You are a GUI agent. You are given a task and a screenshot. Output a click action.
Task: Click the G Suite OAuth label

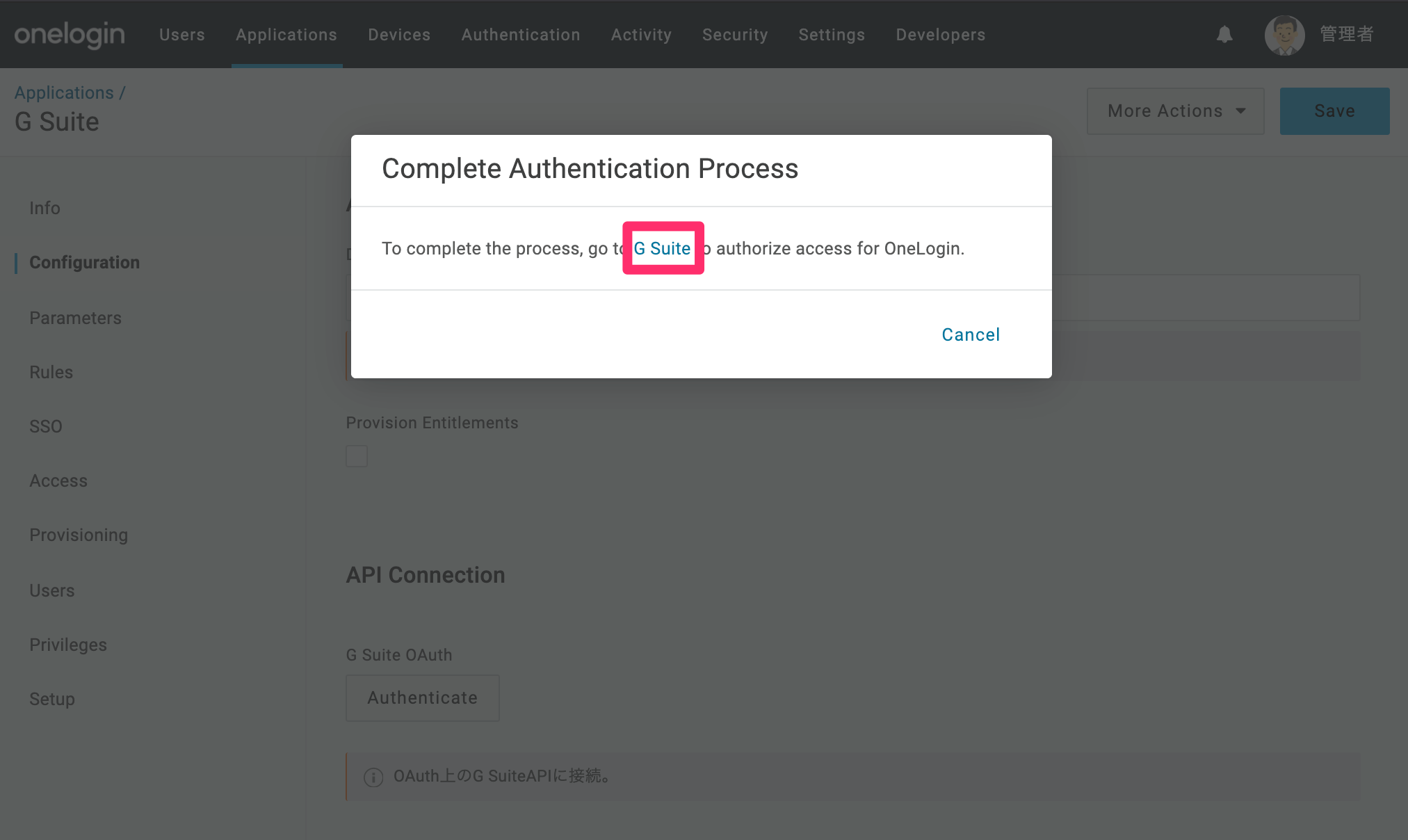click(x=399, y=655)
